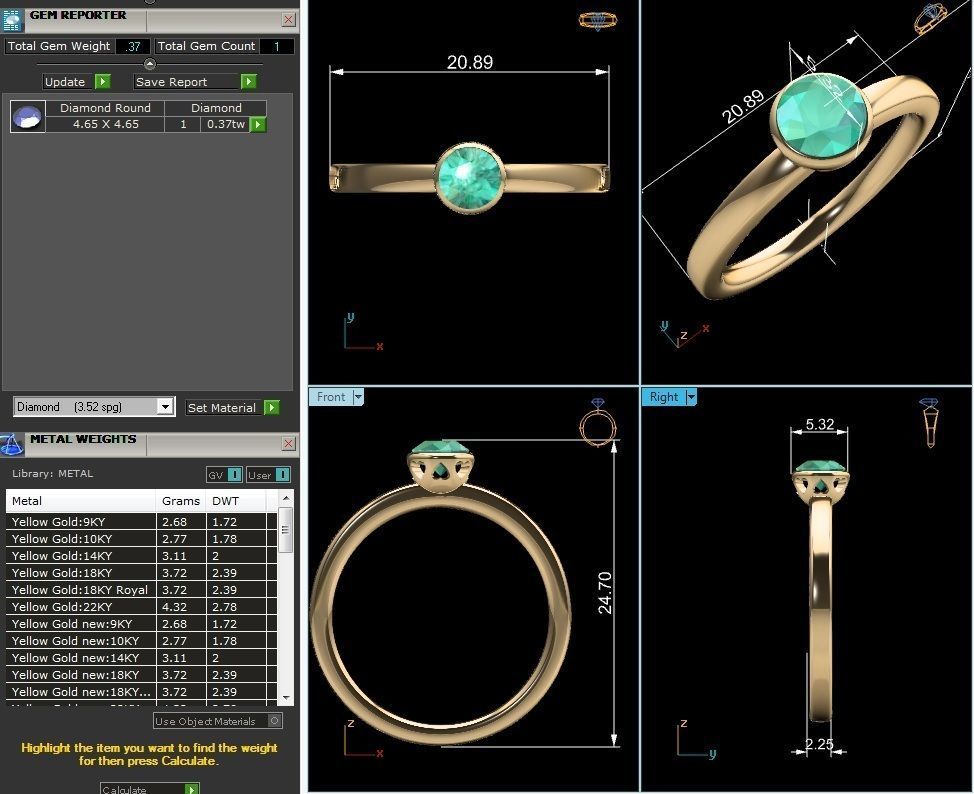Click the Calculate button
Image resolution: width=974 pixels, height=794 pixels.
coord(143,789)
